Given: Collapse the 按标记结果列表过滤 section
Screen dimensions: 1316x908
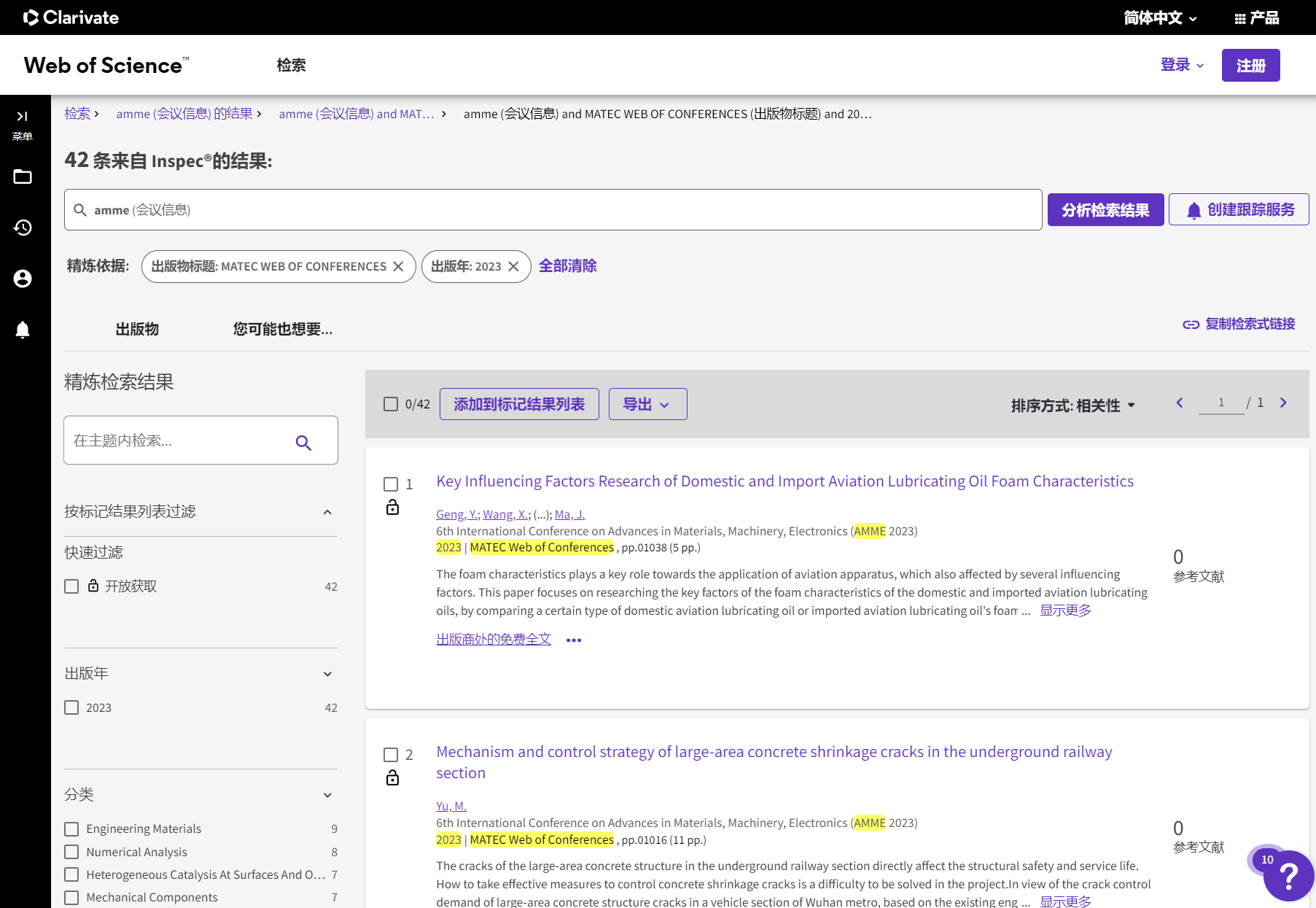Looking at the screenshot, I should point(327,512).
